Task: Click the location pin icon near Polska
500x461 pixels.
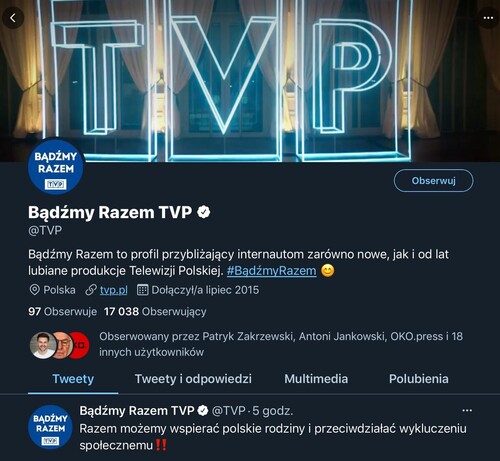Action: (35, 290)
